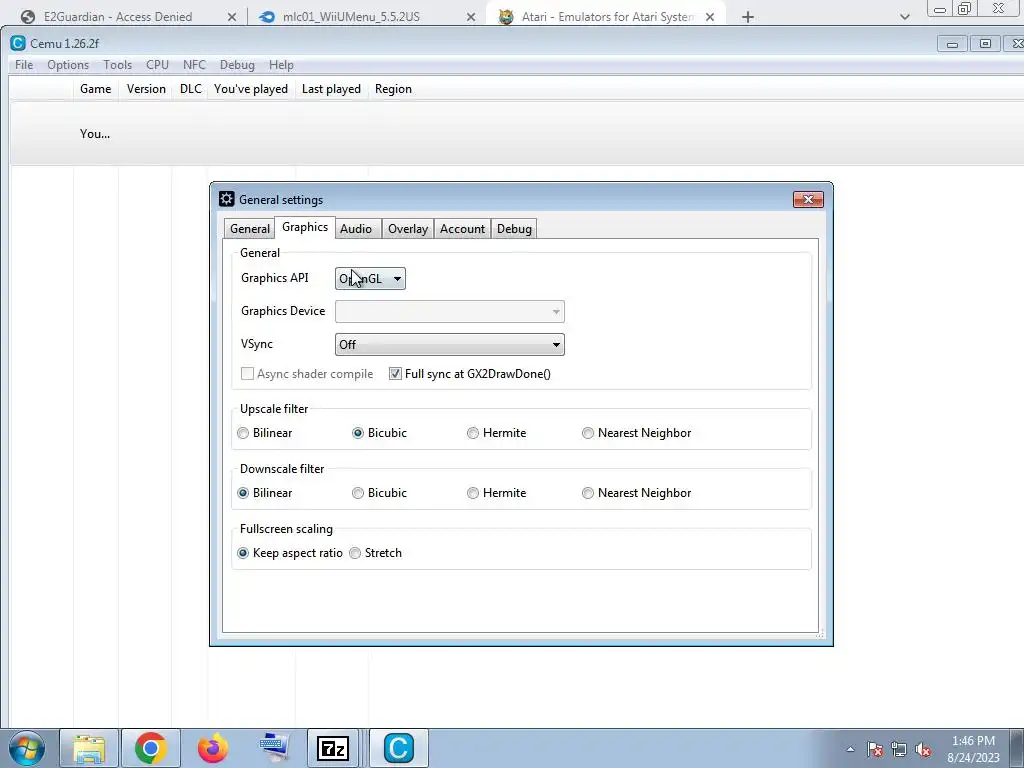This screenshot has height=768, width=1024.
Task: Open the taskbar clock showing 1:46 PM
Action: click(974, 749)
